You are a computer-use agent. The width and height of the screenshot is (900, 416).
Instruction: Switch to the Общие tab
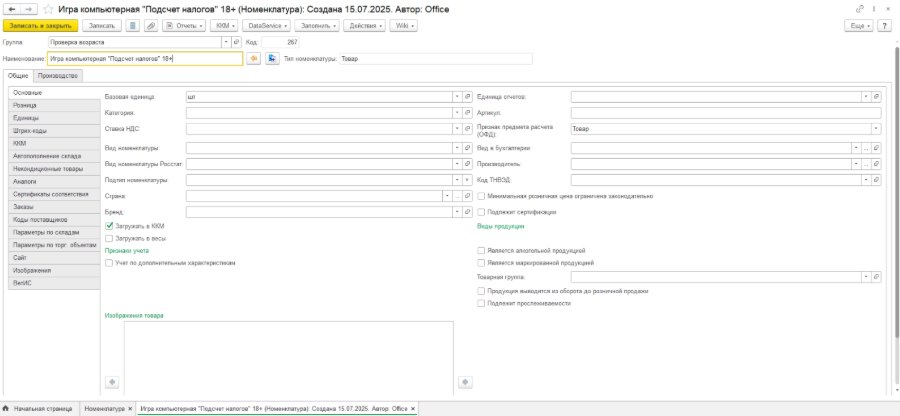tap(18, 76)
